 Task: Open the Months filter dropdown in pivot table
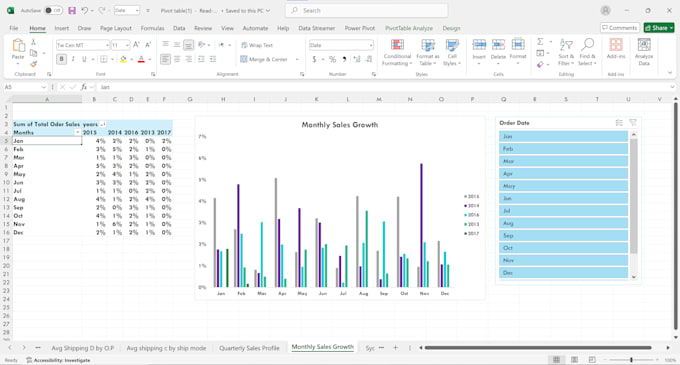pos(78,132)
